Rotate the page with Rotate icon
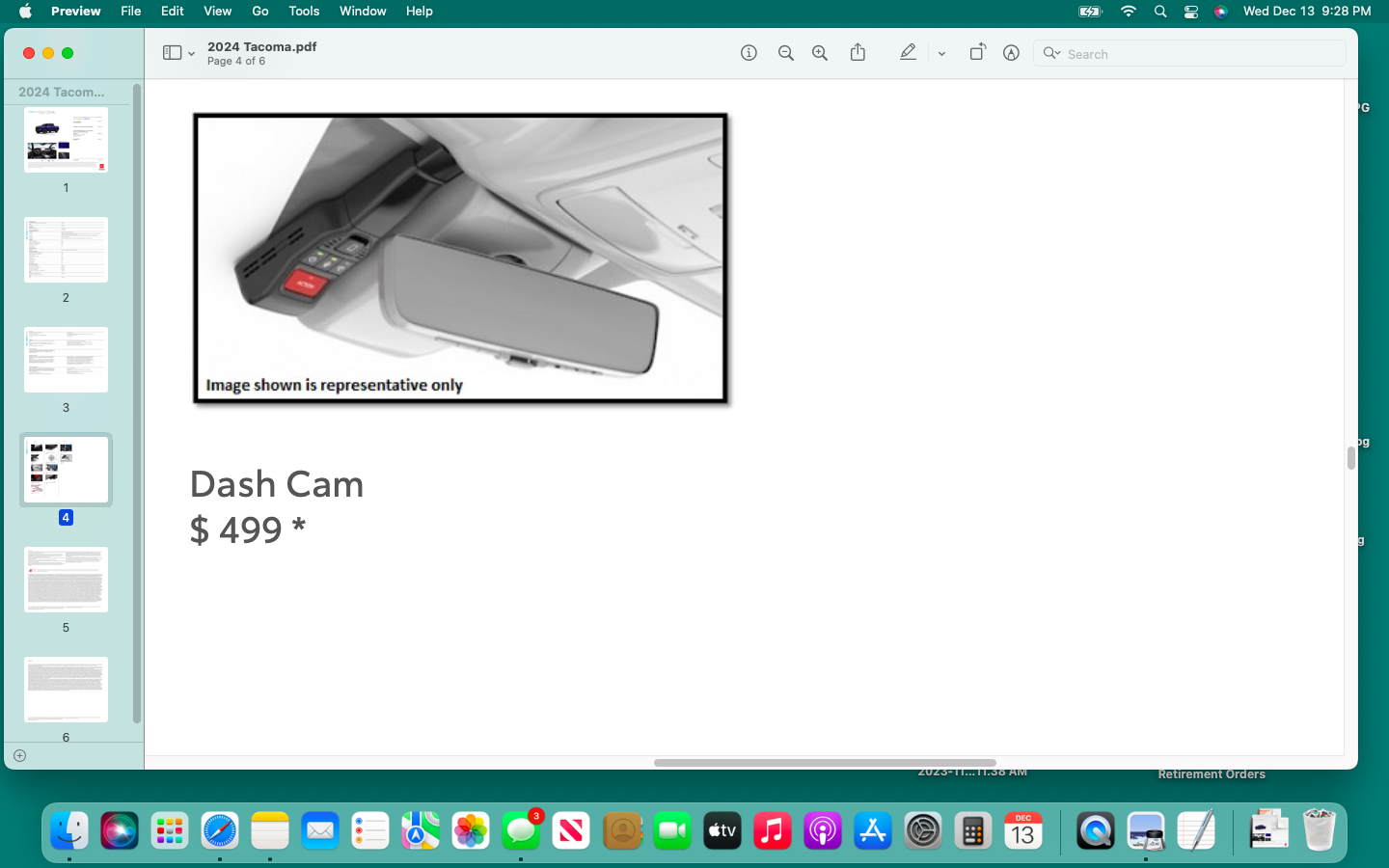This screenshot has height=868, width=1389. pyautogui.click(x=977, y=53)
